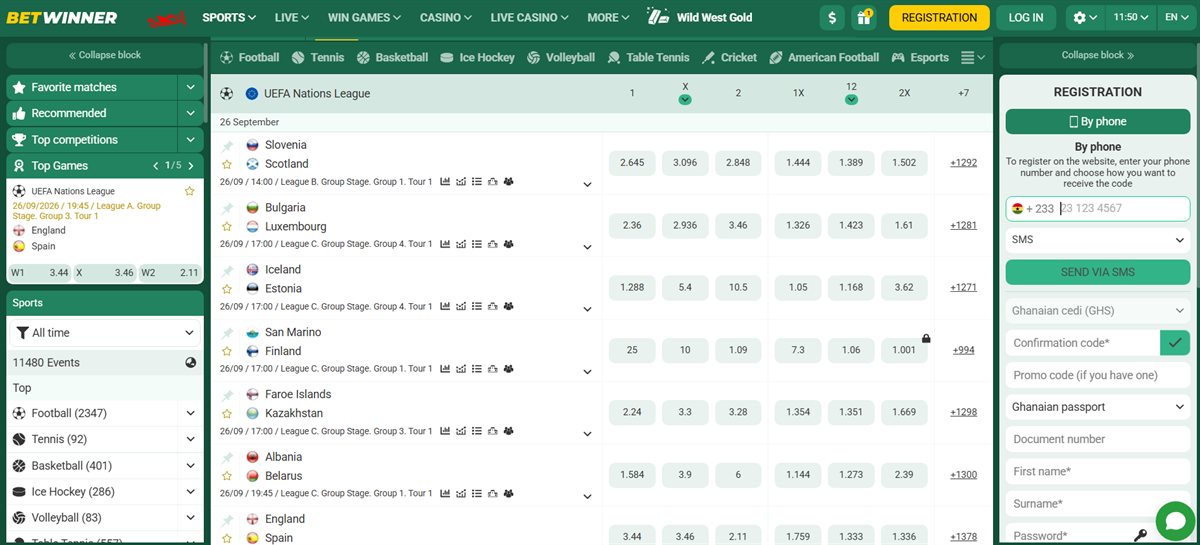
Task: Open the CASINO top menu
Action: 446,17
